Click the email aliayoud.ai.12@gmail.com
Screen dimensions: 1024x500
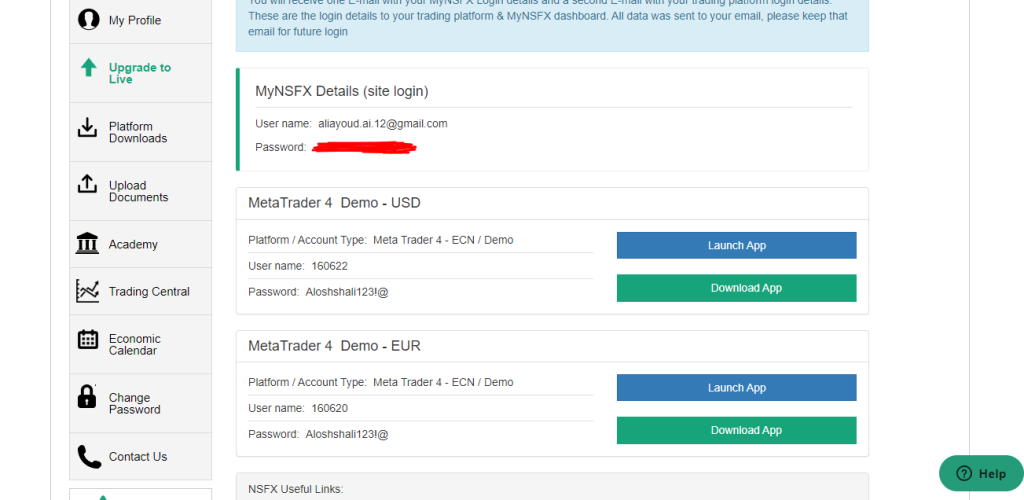383,123
